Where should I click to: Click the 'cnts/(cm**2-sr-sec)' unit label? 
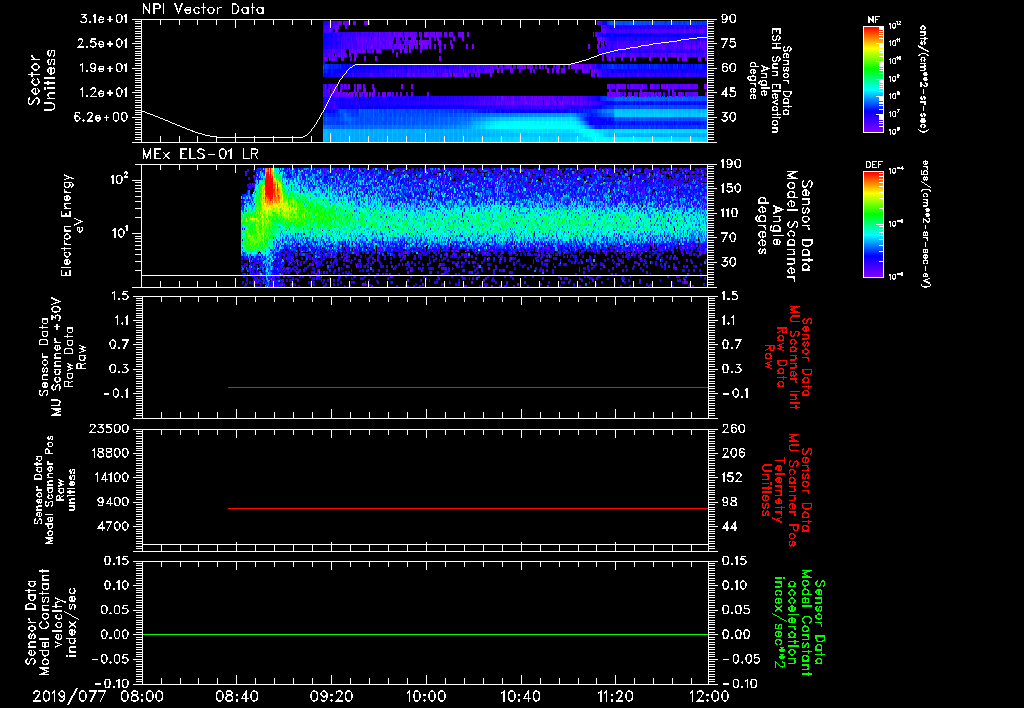[922, 78]
